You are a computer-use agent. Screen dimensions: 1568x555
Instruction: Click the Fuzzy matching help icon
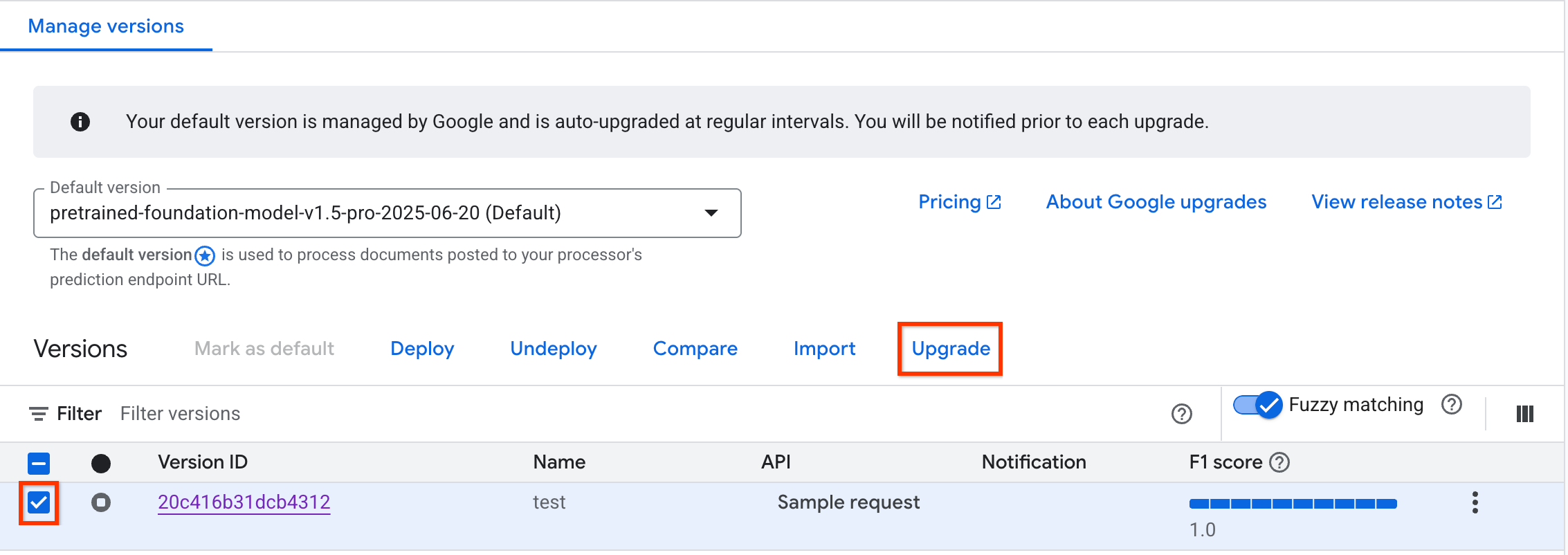1451,405
